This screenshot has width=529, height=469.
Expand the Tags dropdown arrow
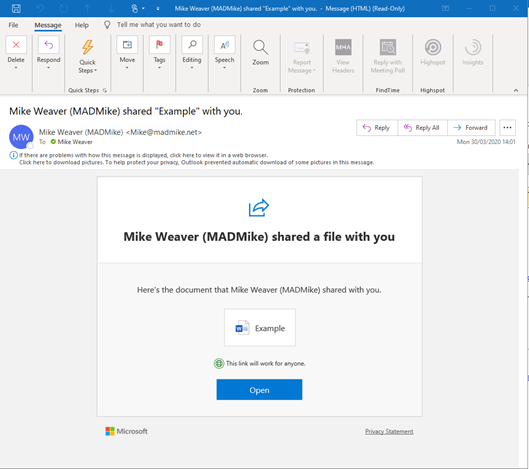tap(160, 68)
